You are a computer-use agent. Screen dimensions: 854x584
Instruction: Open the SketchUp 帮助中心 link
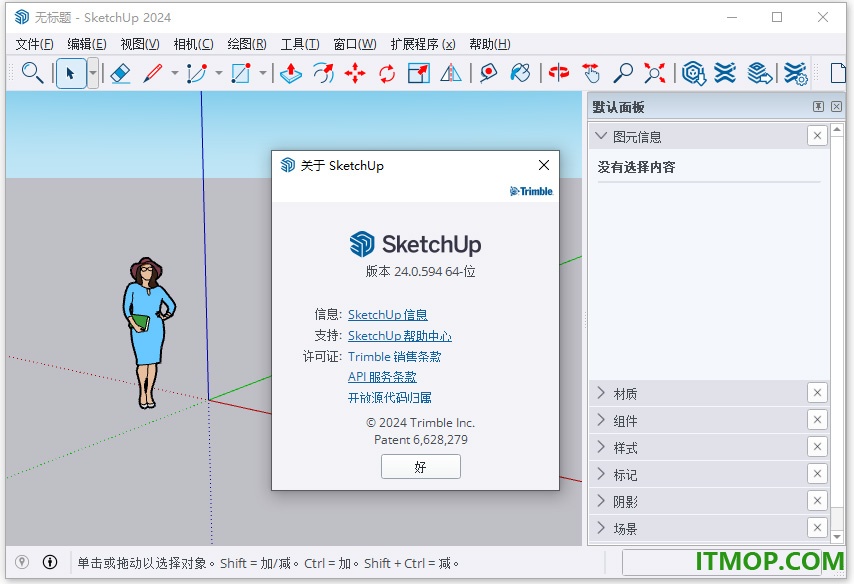pos(400,336)
